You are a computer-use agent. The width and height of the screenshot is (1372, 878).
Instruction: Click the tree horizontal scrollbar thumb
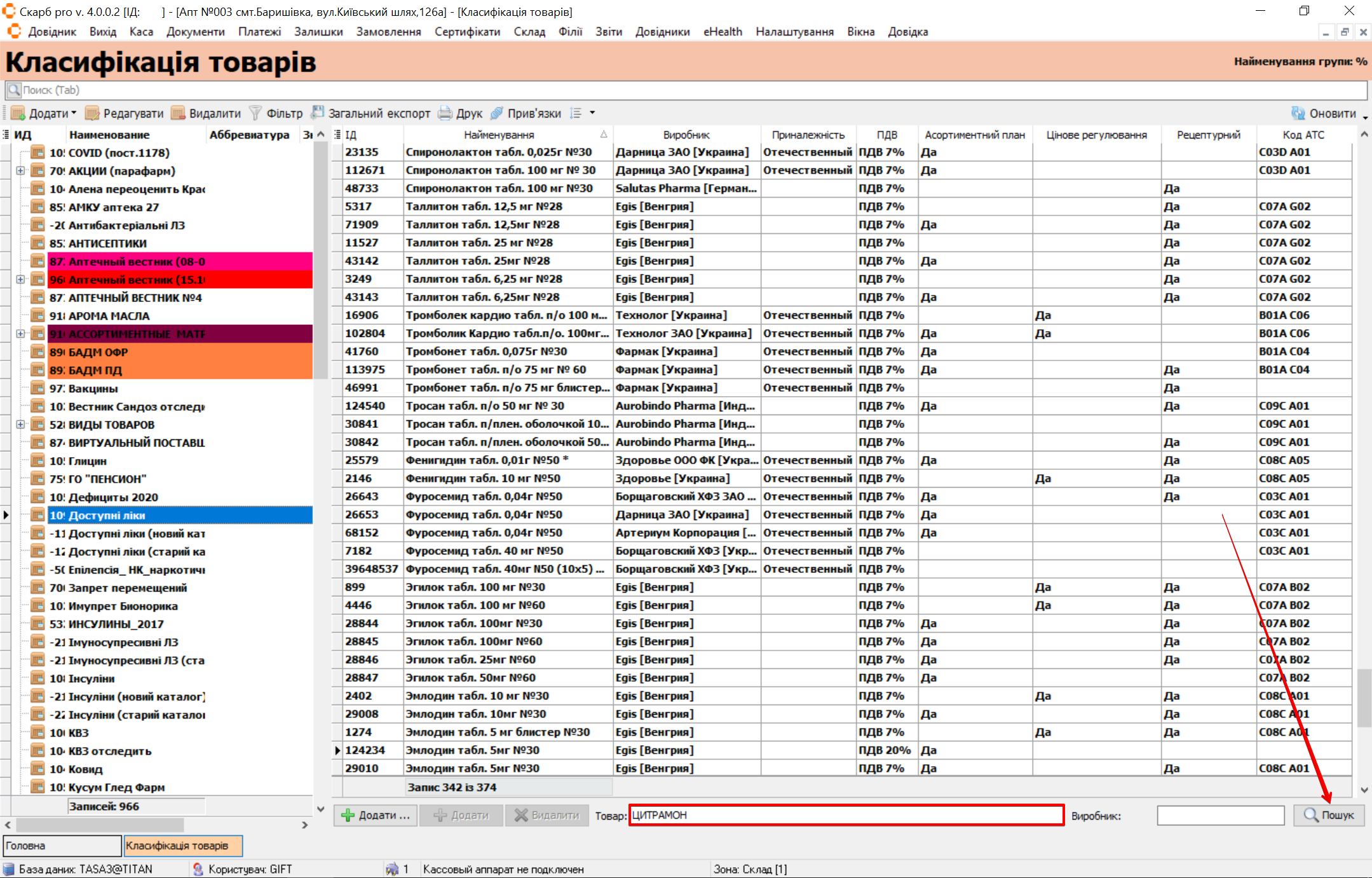click(x=100, y=825)
